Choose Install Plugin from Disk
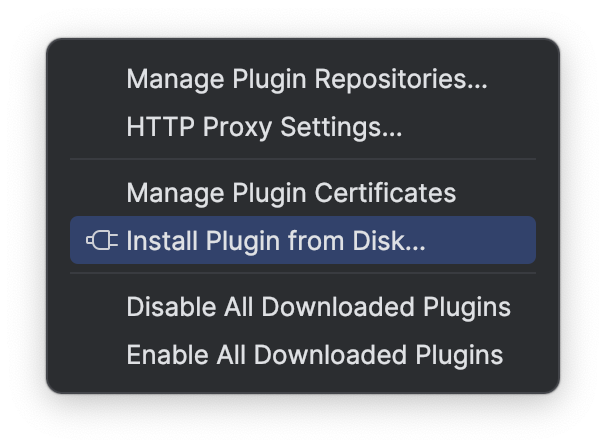 click(x=276, y=241)
